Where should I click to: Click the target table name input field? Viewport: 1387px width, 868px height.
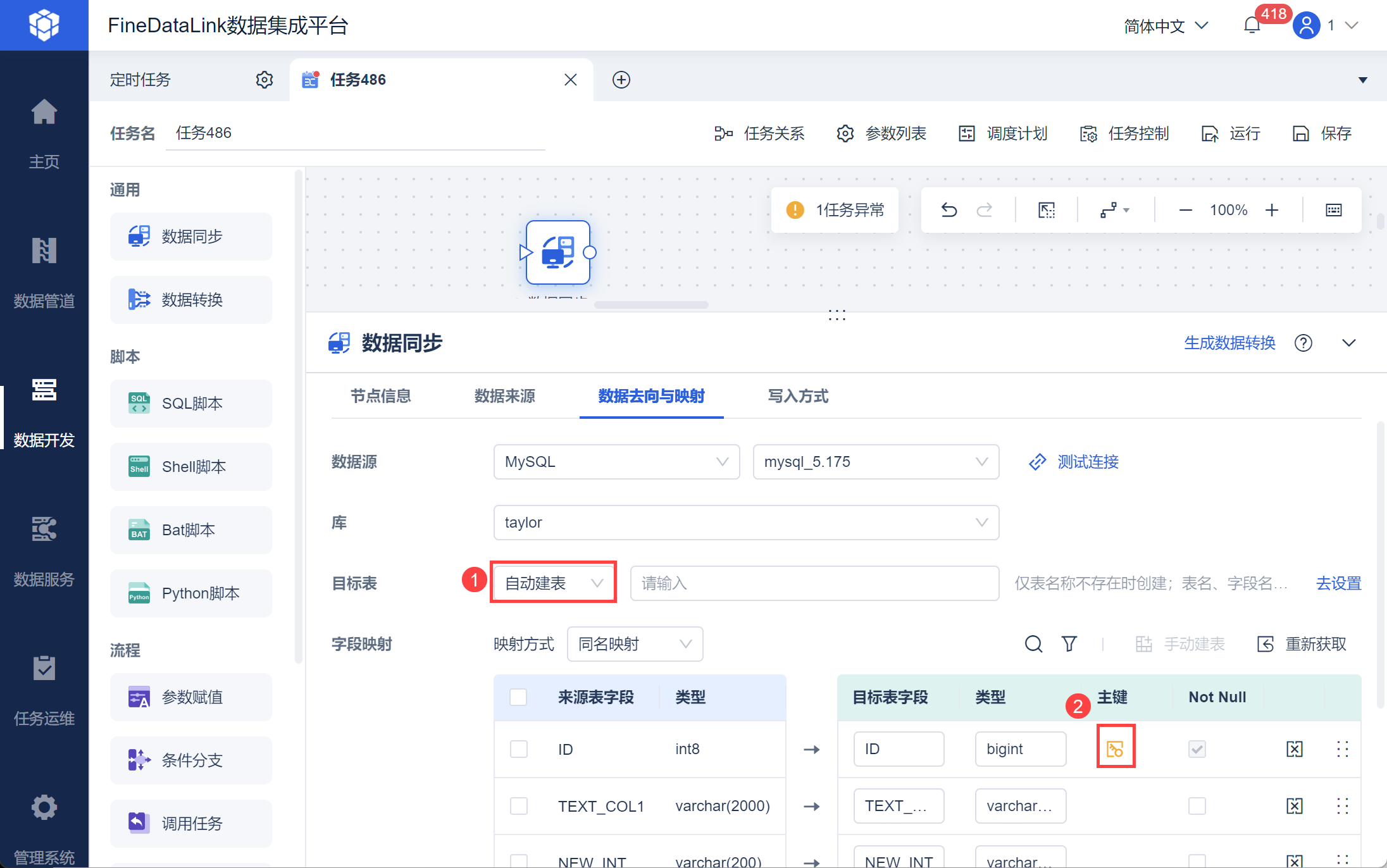[814, 583]
